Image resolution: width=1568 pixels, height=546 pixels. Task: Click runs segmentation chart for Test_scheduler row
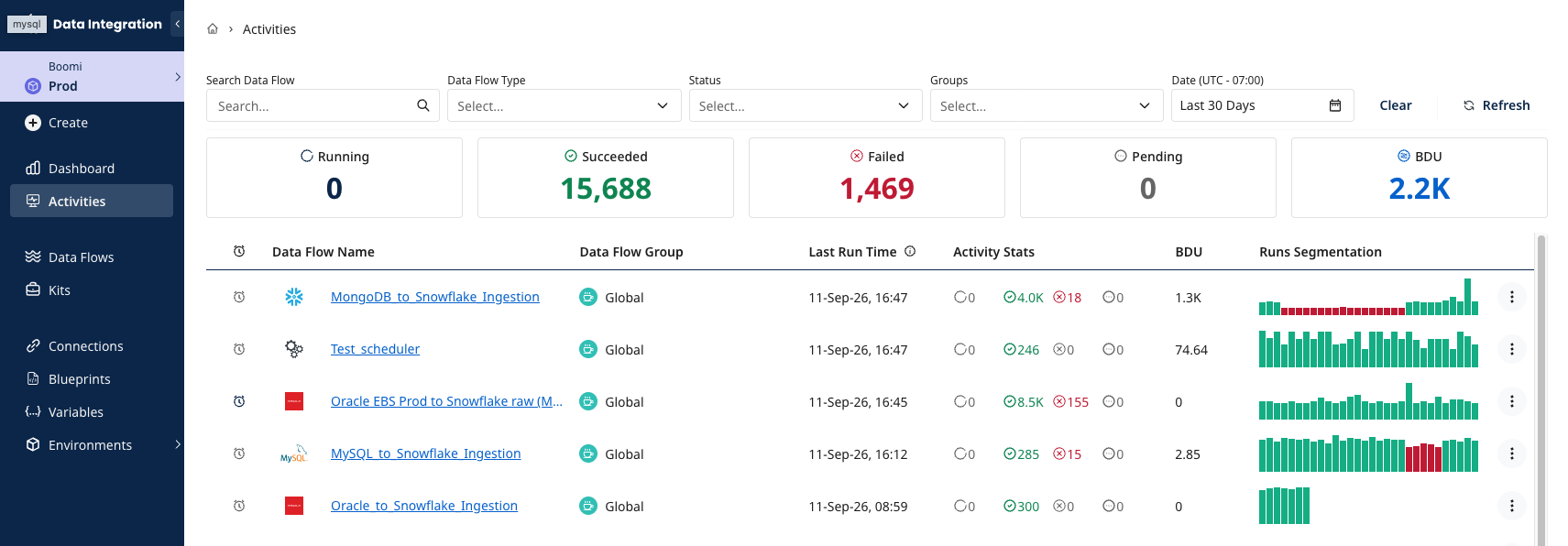(1368, 349)
